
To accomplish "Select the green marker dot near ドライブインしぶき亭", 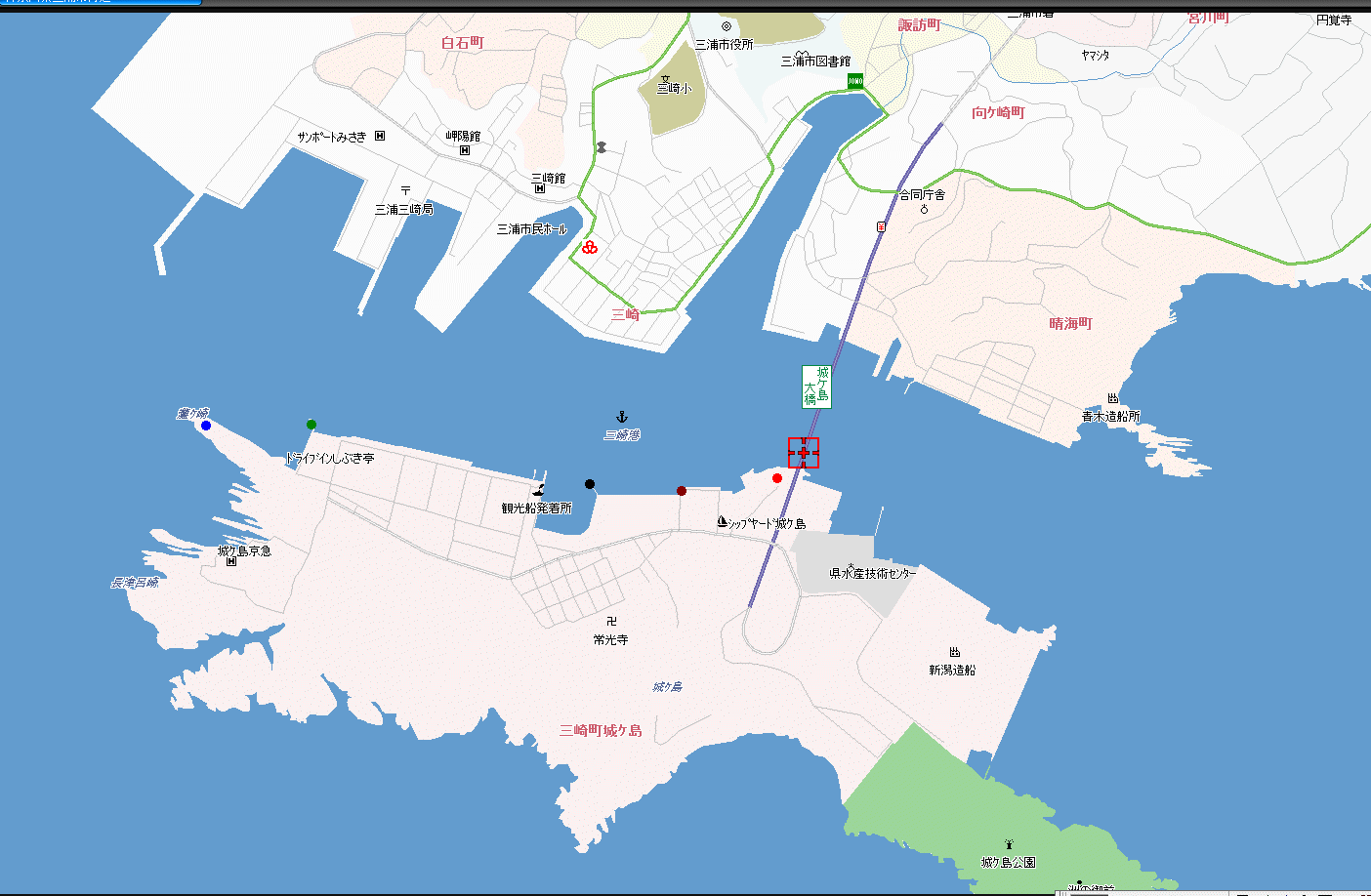I will tap(312, 425).
